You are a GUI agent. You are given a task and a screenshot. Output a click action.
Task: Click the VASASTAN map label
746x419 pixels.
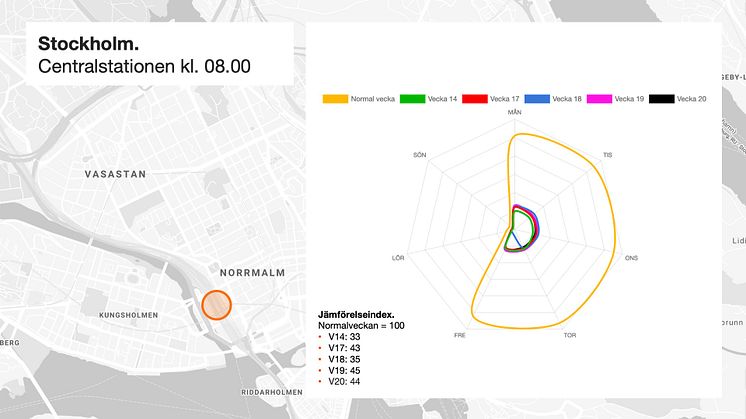[116, 174]
